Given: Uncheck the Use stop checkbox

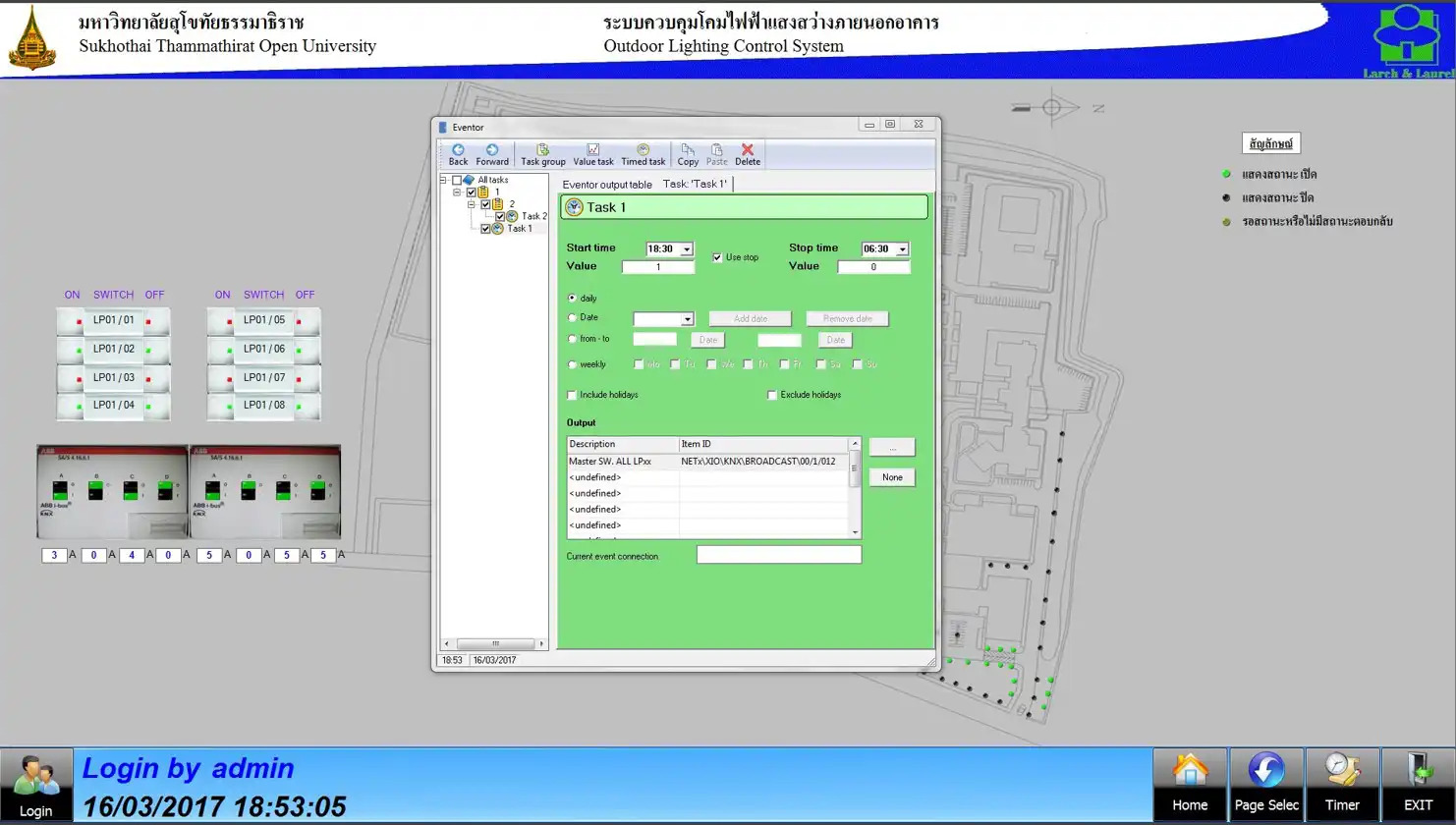Looking at the screenshot, I should click(x=717, y=257).
